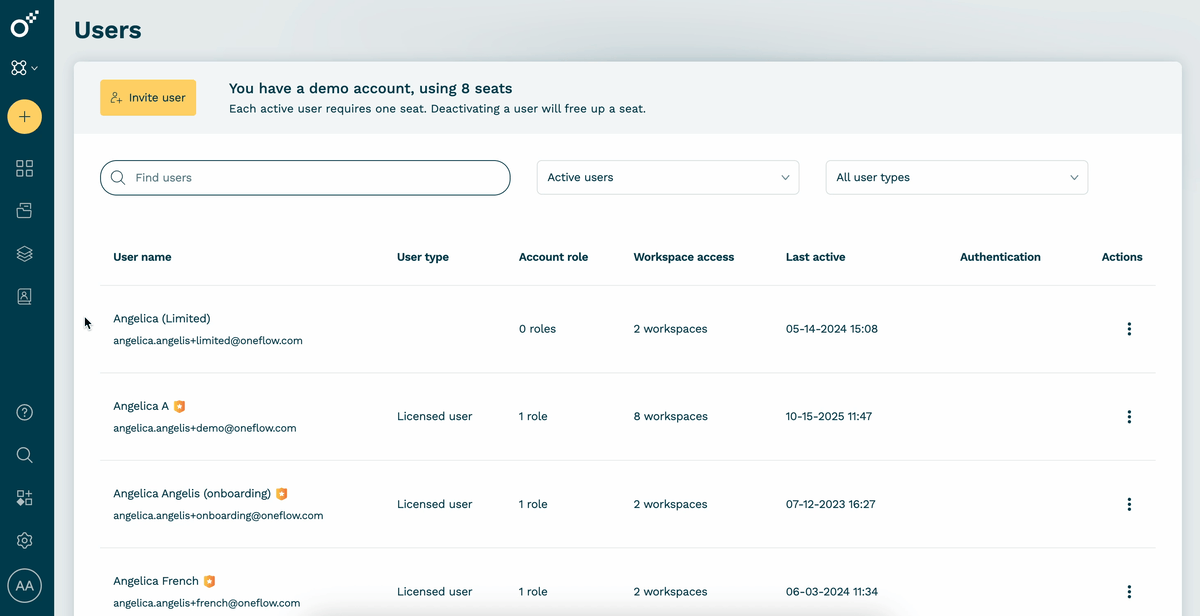Click 1 role for Angelica Angelis (onboarding)
1200x616 pixels.
tap(533, 504)
